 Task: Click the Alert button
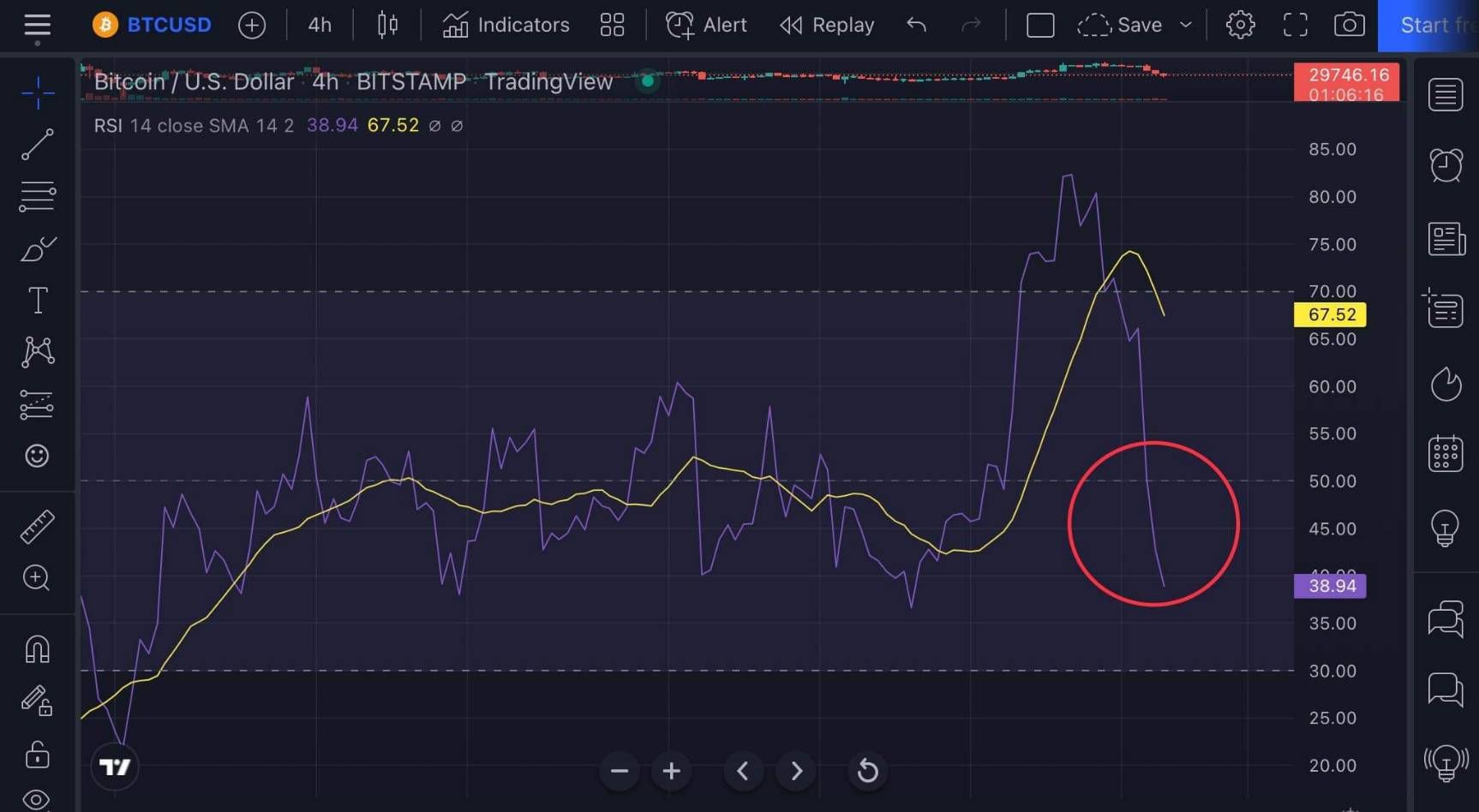(x=706, y=25)
